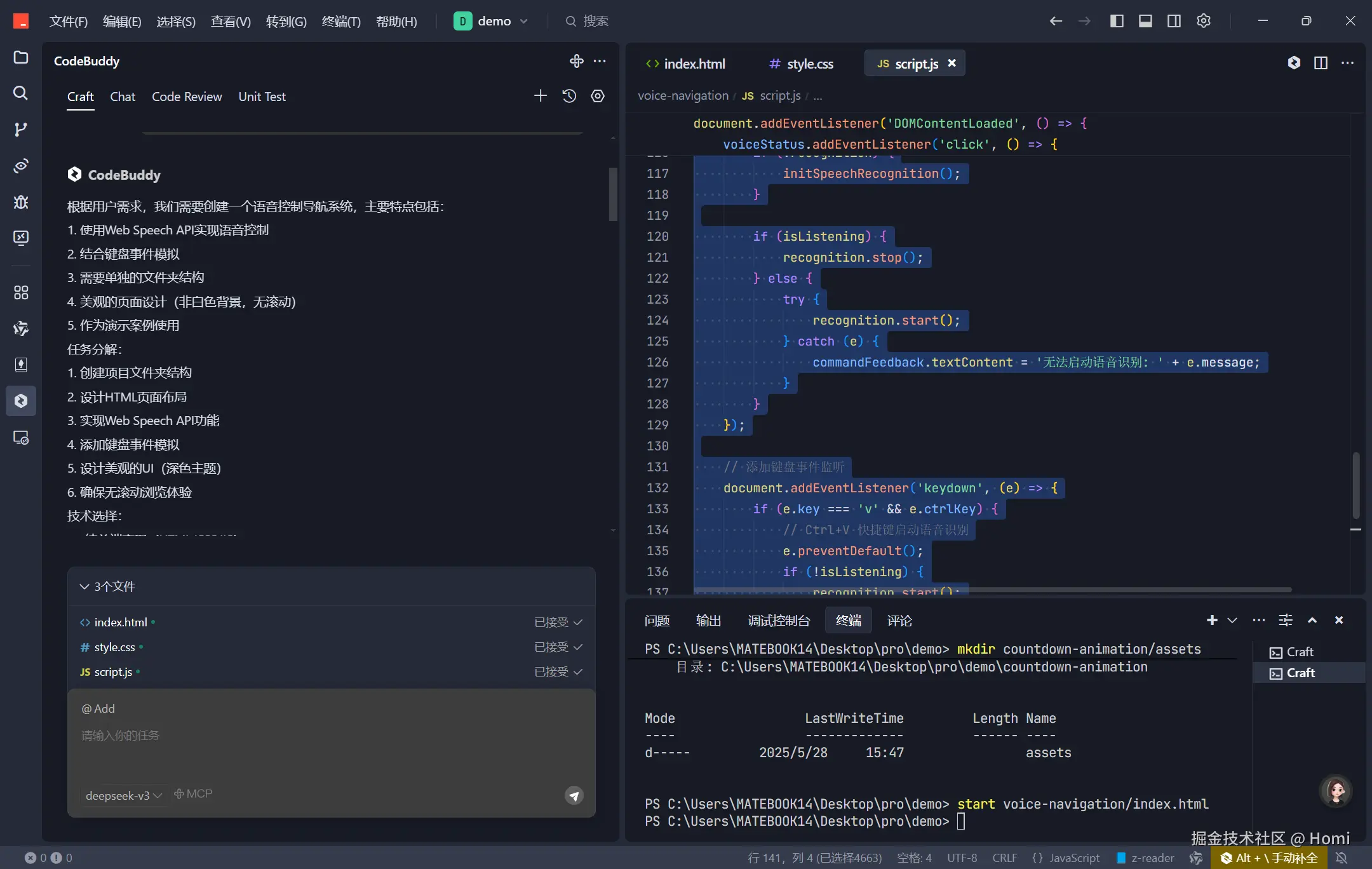1372x869 pixels.
Task: Collapse the 3个文件 file list
Action: click(84, 586)
